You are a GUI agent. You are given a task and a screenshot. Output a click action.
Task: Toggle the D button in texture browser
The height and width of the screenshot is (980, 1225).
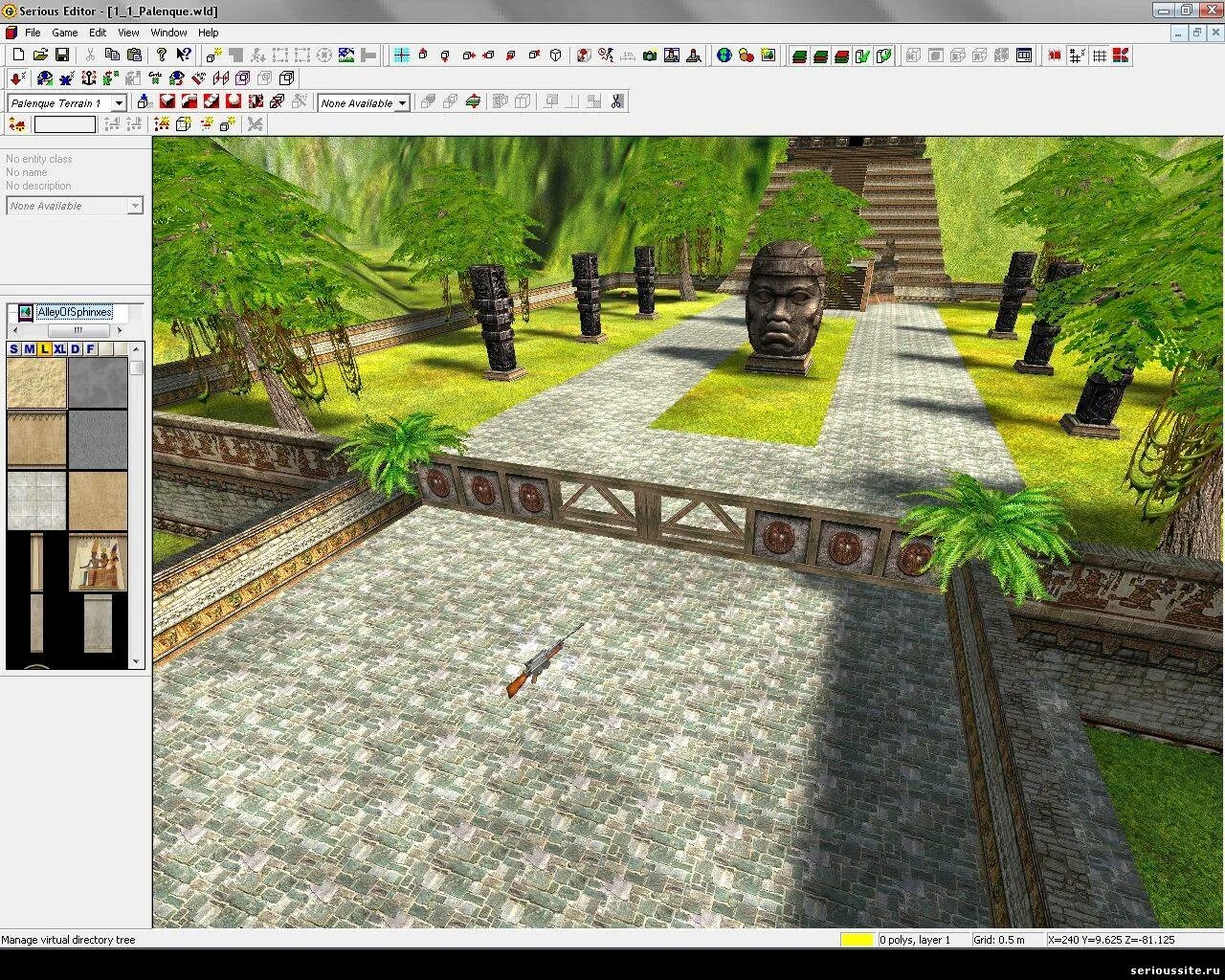(76, 348)
